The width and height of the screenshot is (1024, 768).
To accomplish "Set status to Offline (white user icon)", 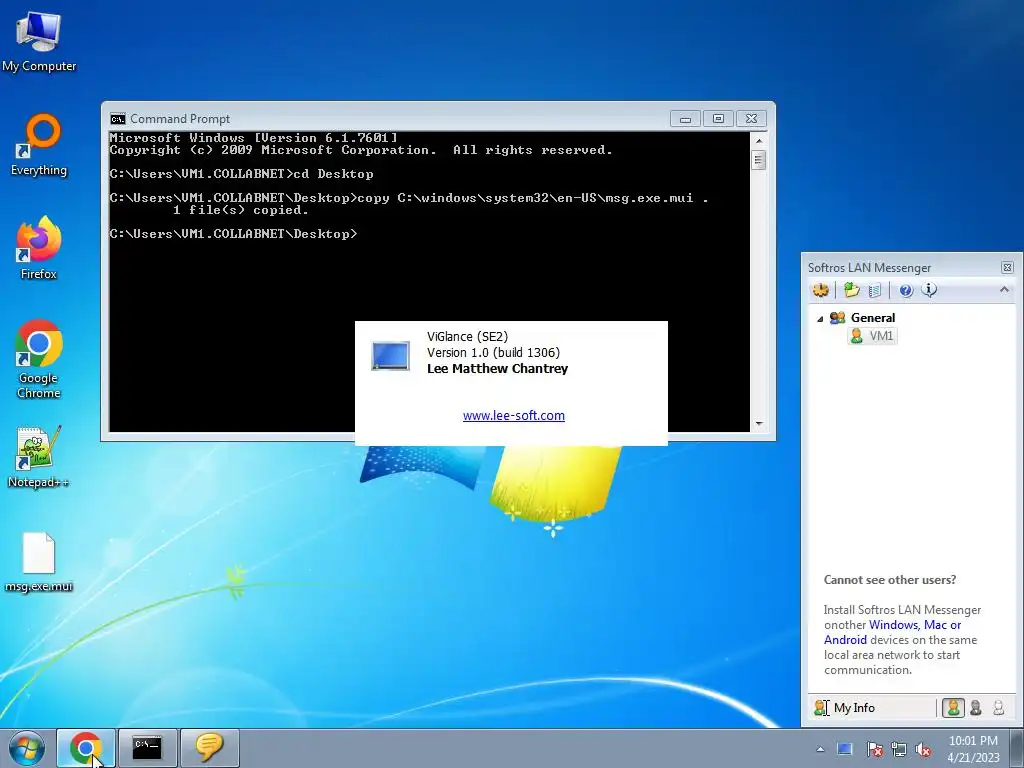I will pyautogui.click(x=998, y=708).
